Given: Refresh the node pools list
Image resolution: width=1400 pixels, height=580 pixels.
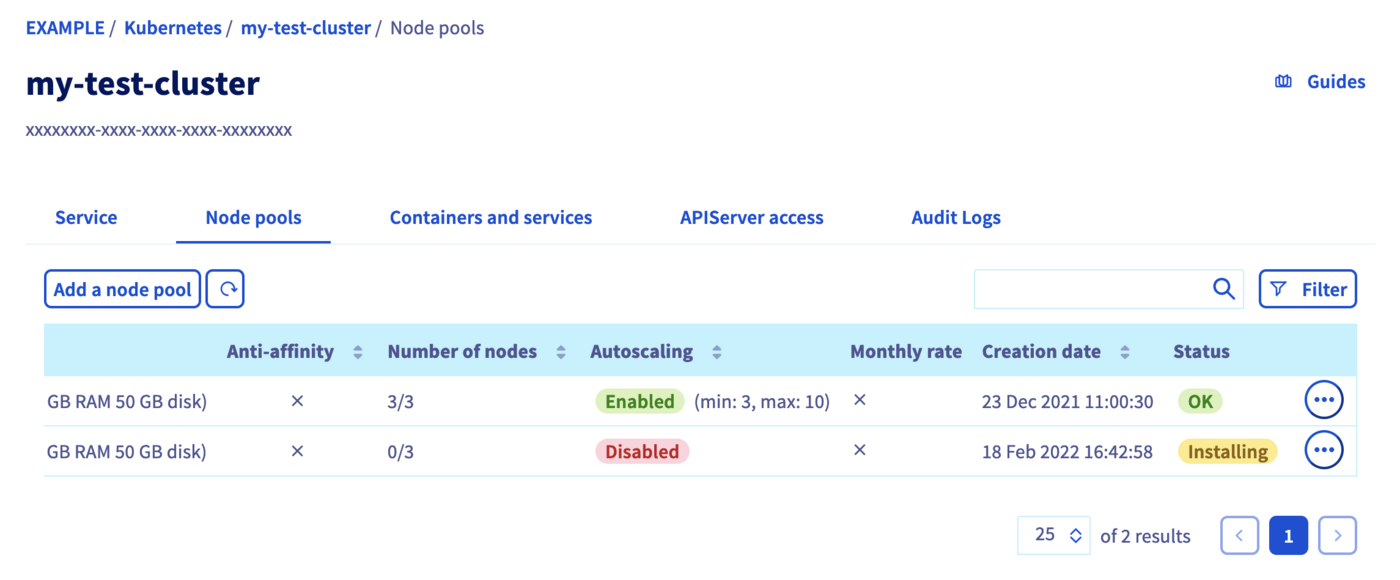Looking at the screenshot, I should tap(225, 289).
